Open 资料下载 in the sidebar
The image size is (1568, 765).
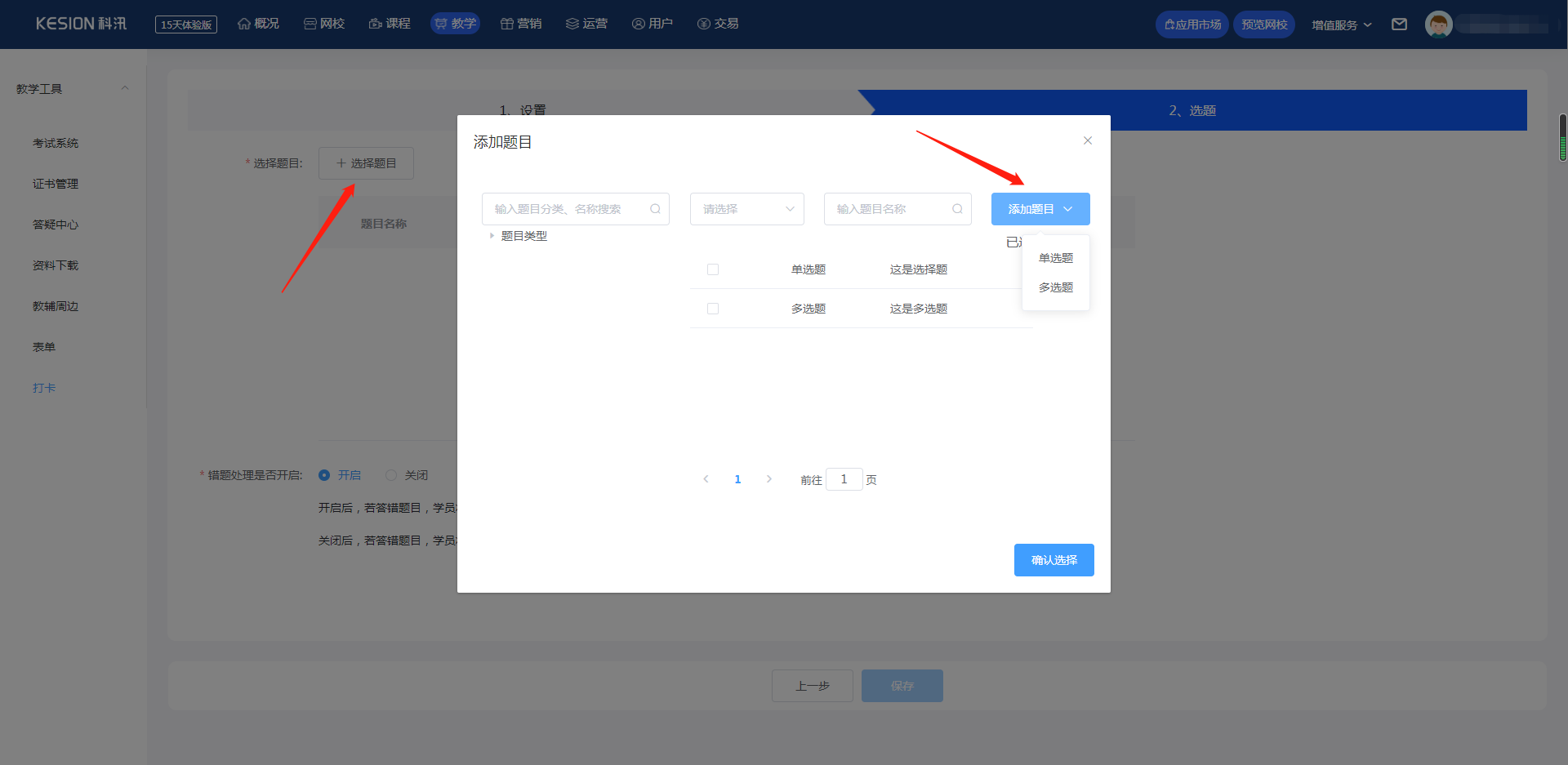tap(56, 265)
